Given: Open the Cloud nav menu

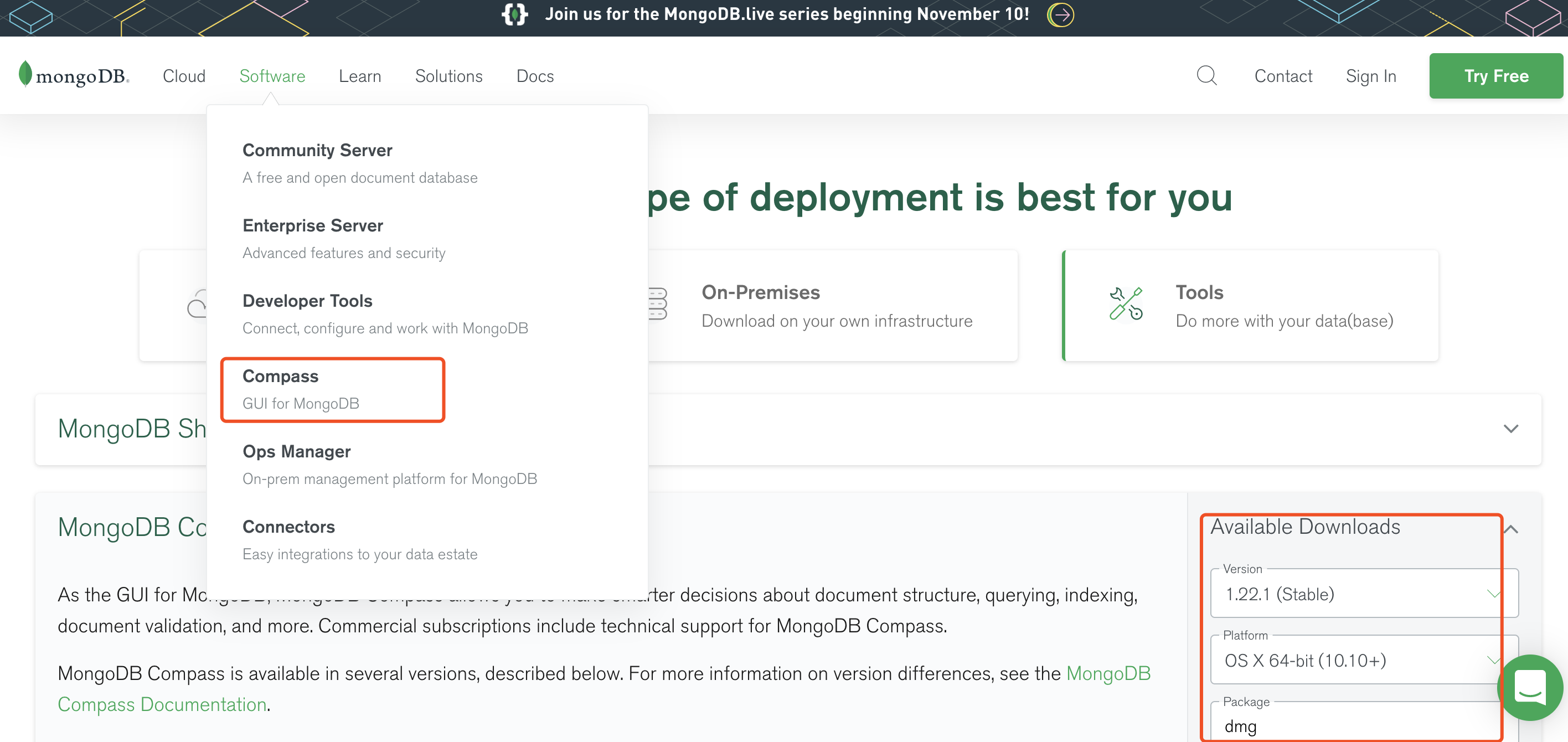Looking at the screenshot, I should point(184,76).
